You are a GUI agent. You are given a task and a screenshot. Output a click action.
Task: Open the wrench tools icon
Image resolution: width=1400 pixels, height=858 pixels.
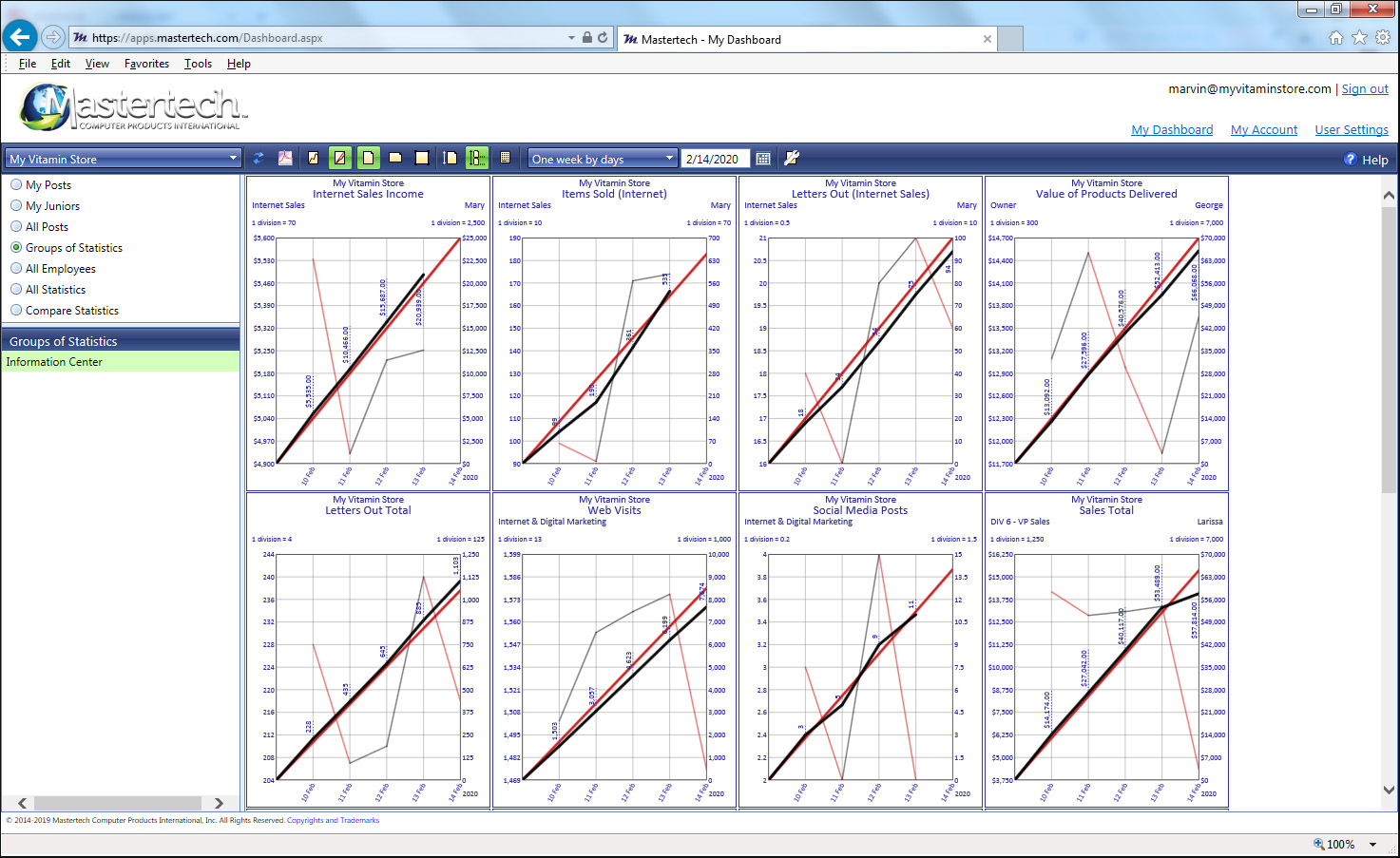[791, 159]
